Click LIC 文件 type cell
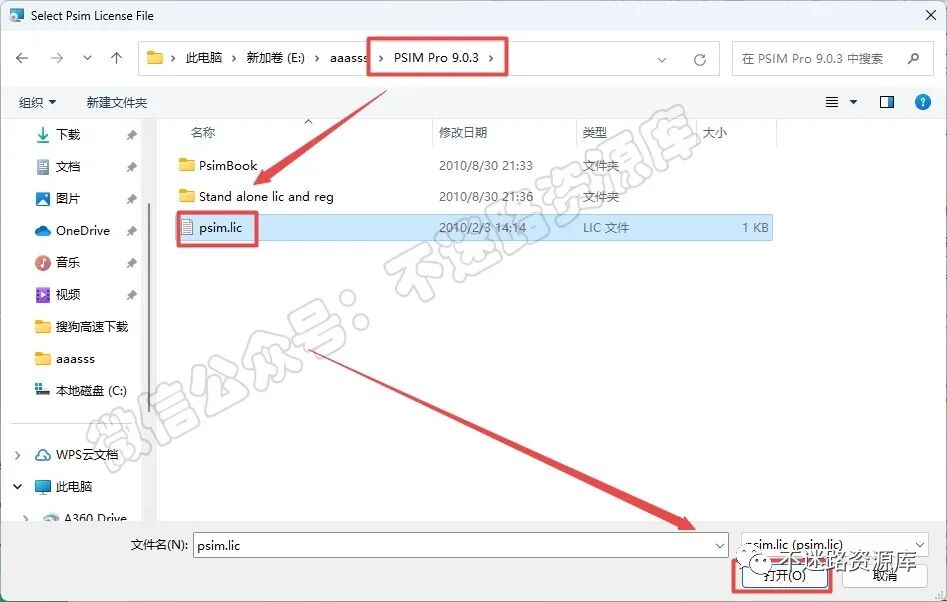Screen dimensions: 947x602 (606, 228)
